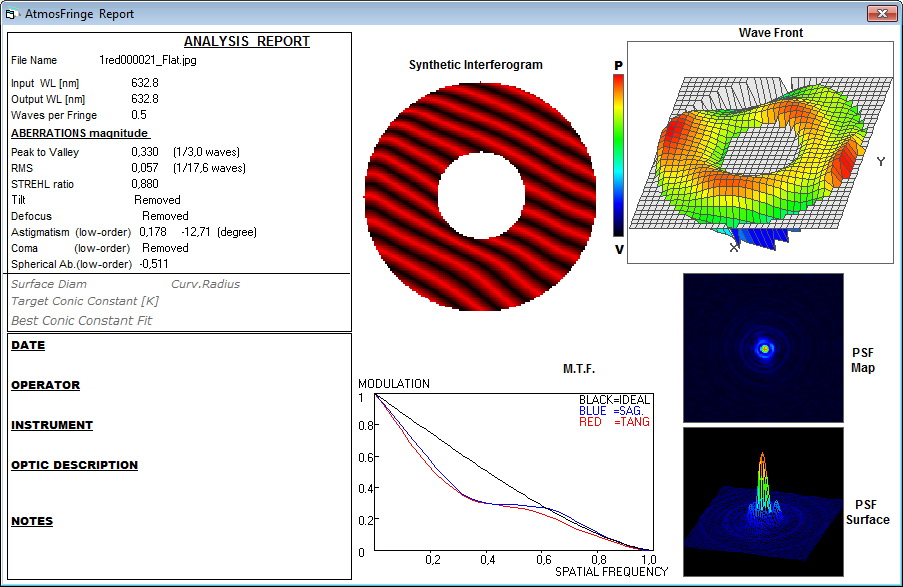This screenshot has width=903, height=587.
Task: Click the Wave Front 3D surface plot
Action: point(760,152)
